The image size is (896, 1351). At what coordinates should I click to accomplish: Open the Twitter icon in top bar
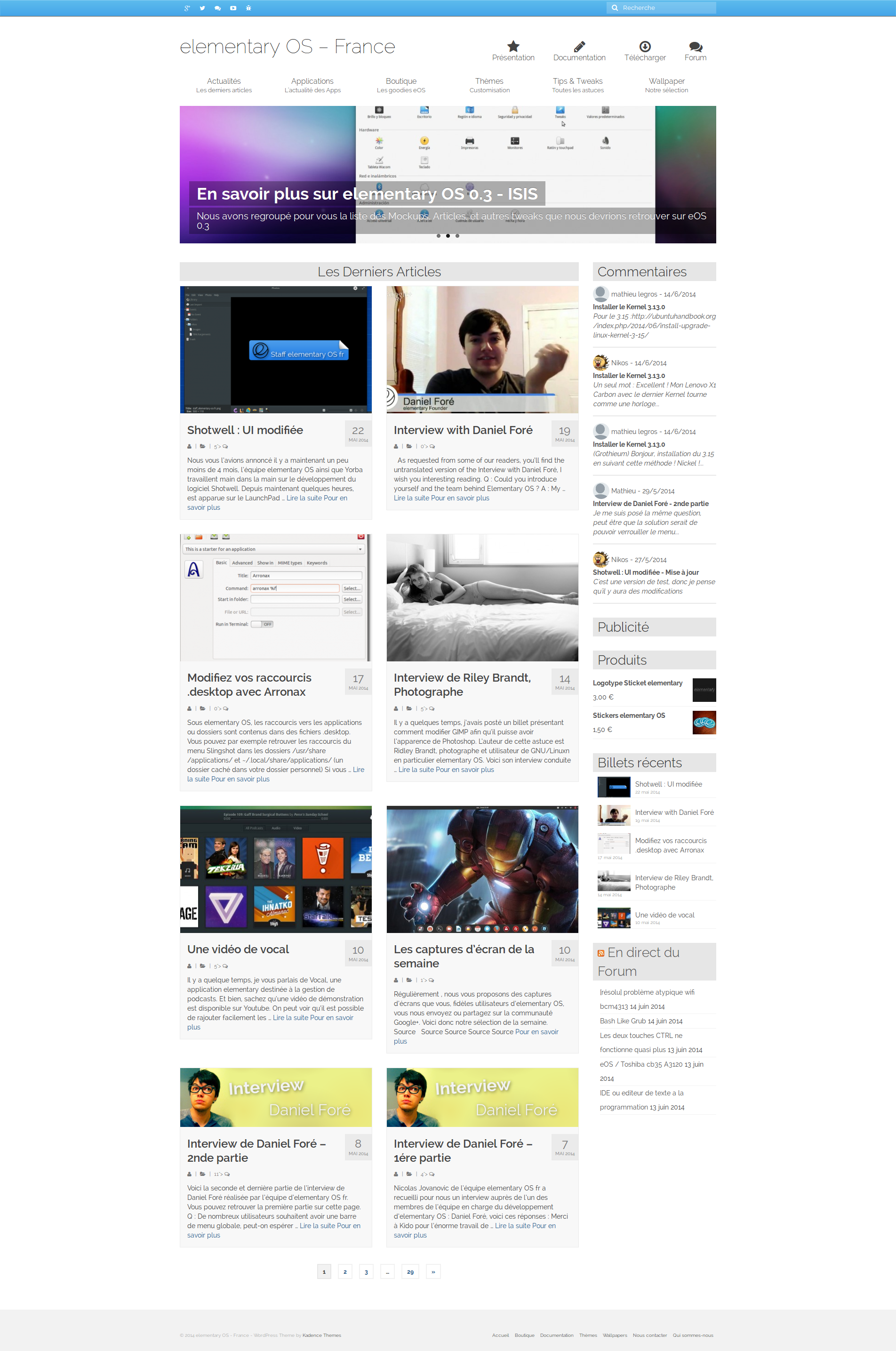pyautogui.click(x=202, y=8)
